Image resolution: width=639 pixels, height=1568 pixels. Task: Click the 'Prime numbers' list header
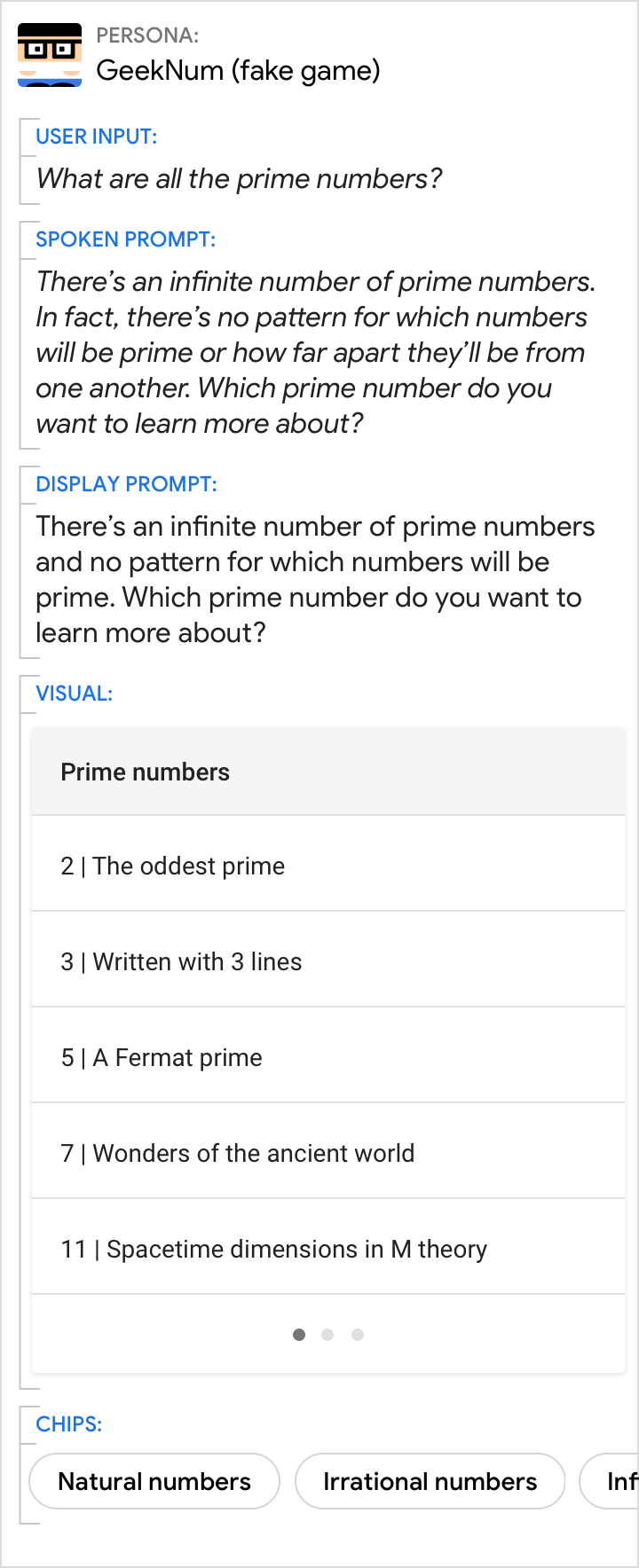pyautogui.click(x=146, y=772)
